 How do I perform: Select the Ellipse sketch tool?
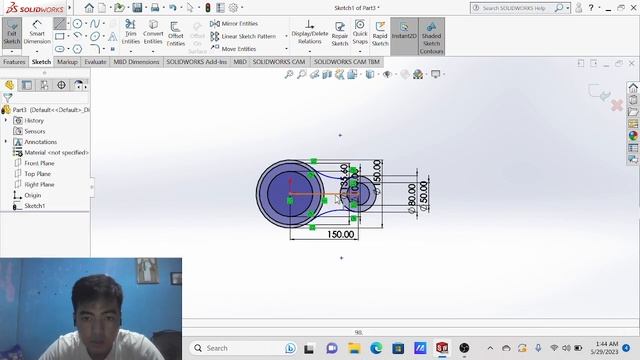pos(95,36)
